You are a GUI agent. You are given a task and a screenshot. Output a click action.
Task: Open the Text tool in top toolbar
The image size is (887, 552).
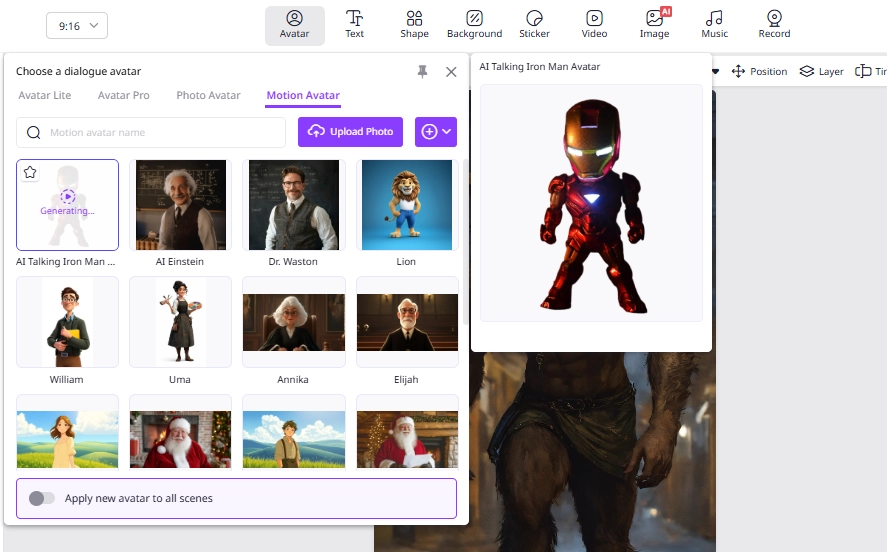(x=354, y=24)
